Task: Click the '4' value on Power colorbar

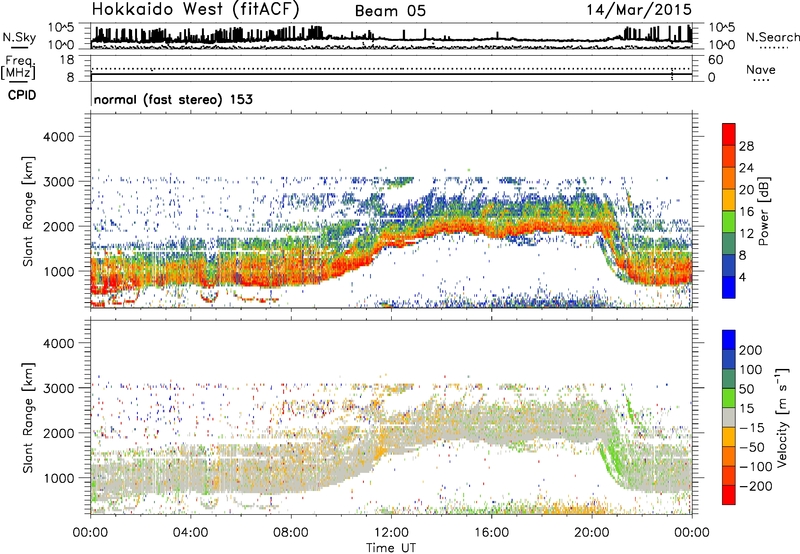Action: [x=742, y=277]
